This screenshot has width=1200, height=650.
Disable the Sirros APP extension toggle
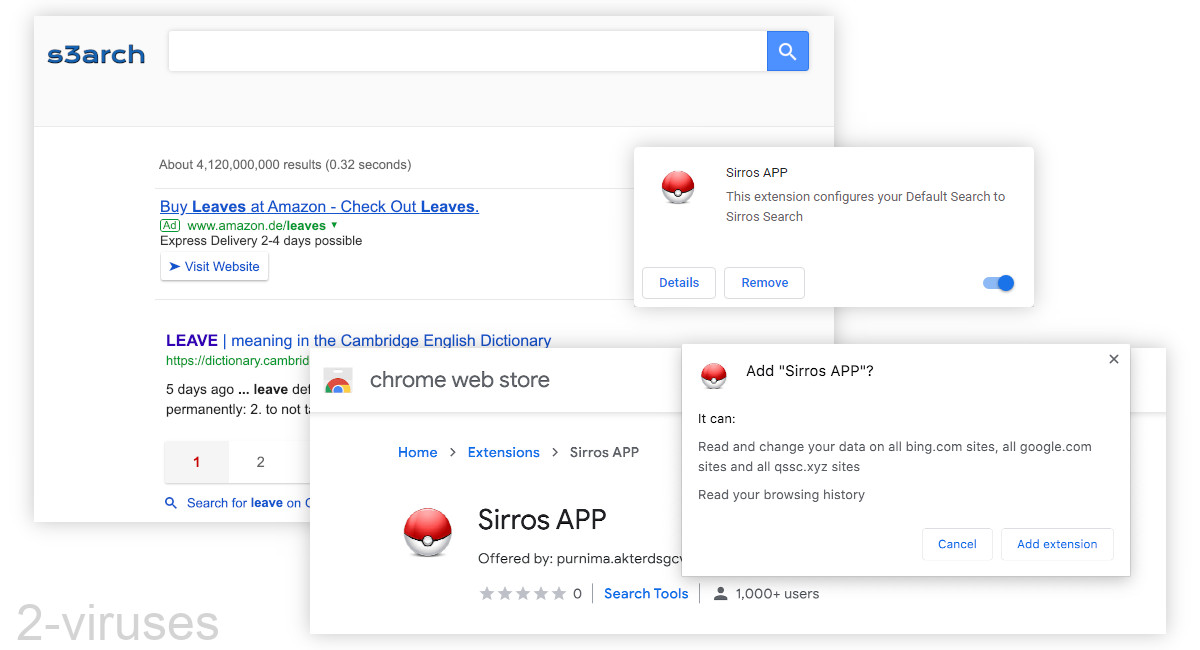click(997, 283)
